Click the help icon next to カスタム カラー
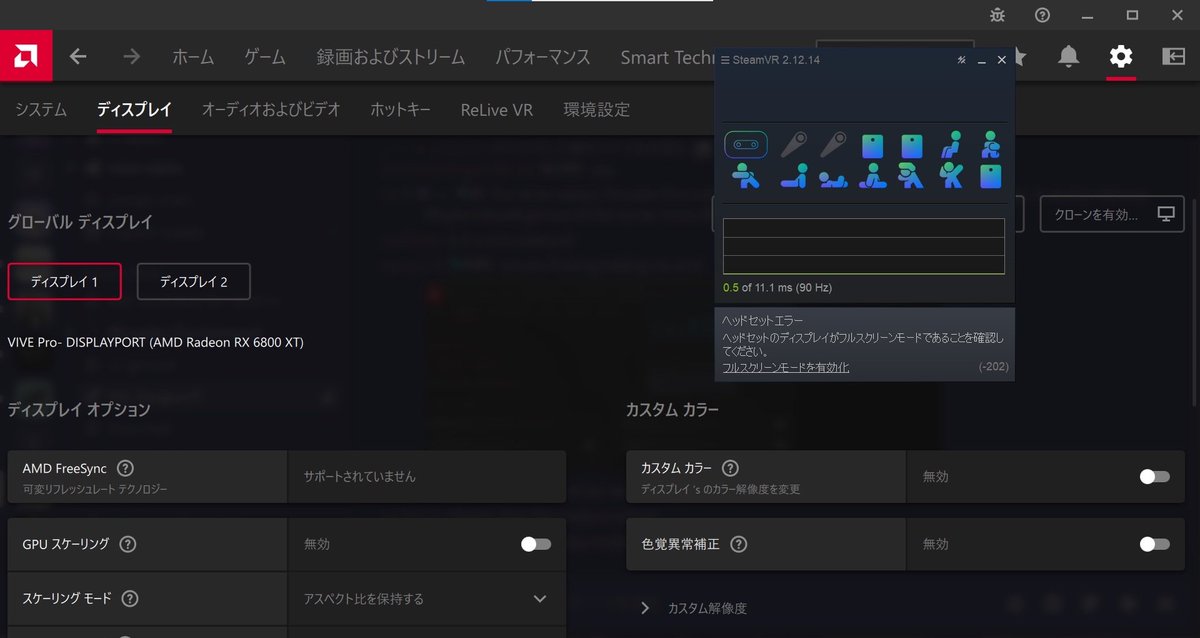Screen dimensions: 1200x638 coord(730,468)
